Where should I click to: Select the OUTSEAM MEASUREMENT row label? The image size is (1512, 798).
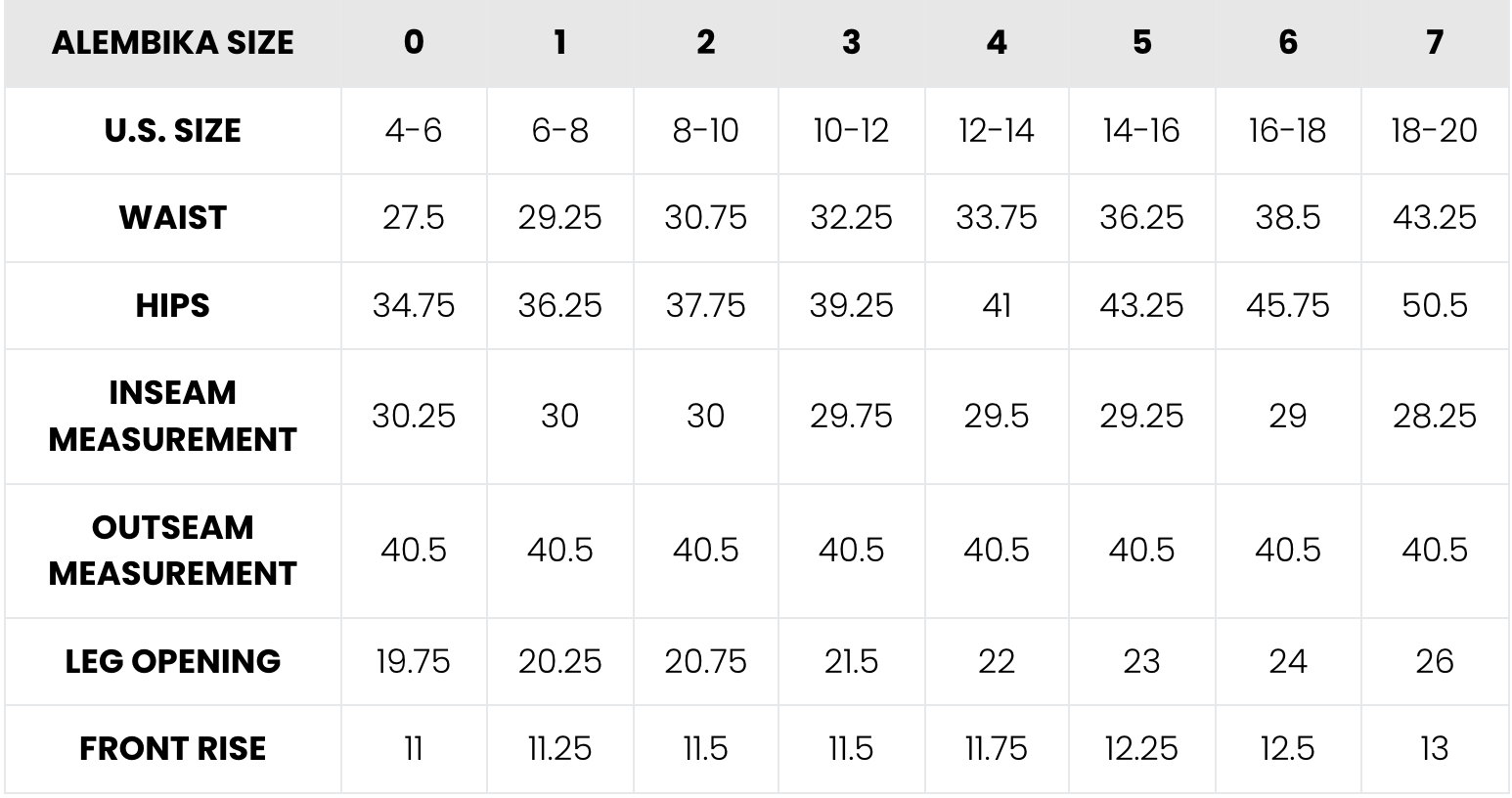point(172,550)
